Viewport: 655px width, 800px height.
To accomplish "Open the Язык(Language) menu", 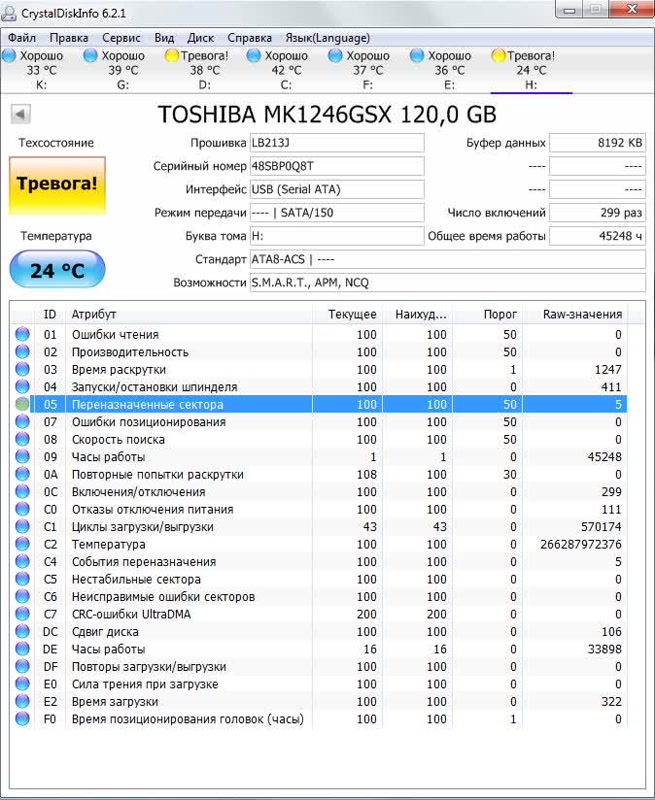I will point(328,38).
